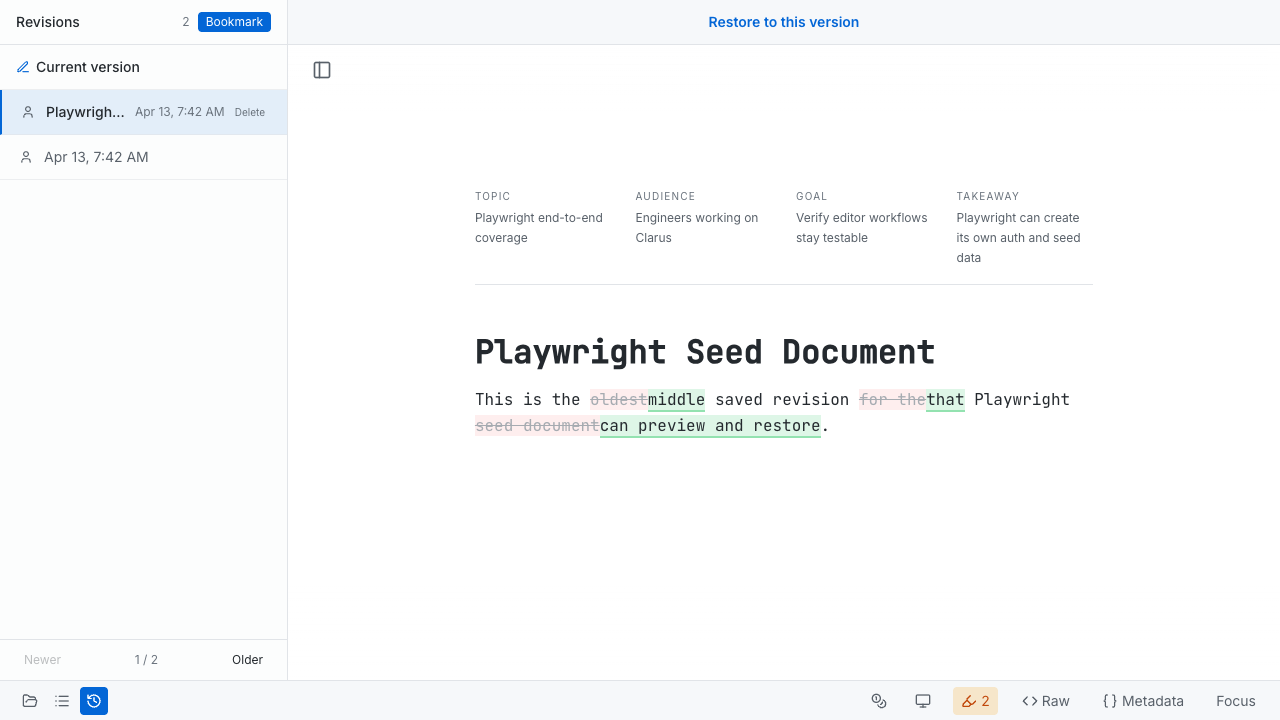This screenshot has width=1280, height=720.
Task: Toggle the revision history icon
Action: tap(94, 701)
